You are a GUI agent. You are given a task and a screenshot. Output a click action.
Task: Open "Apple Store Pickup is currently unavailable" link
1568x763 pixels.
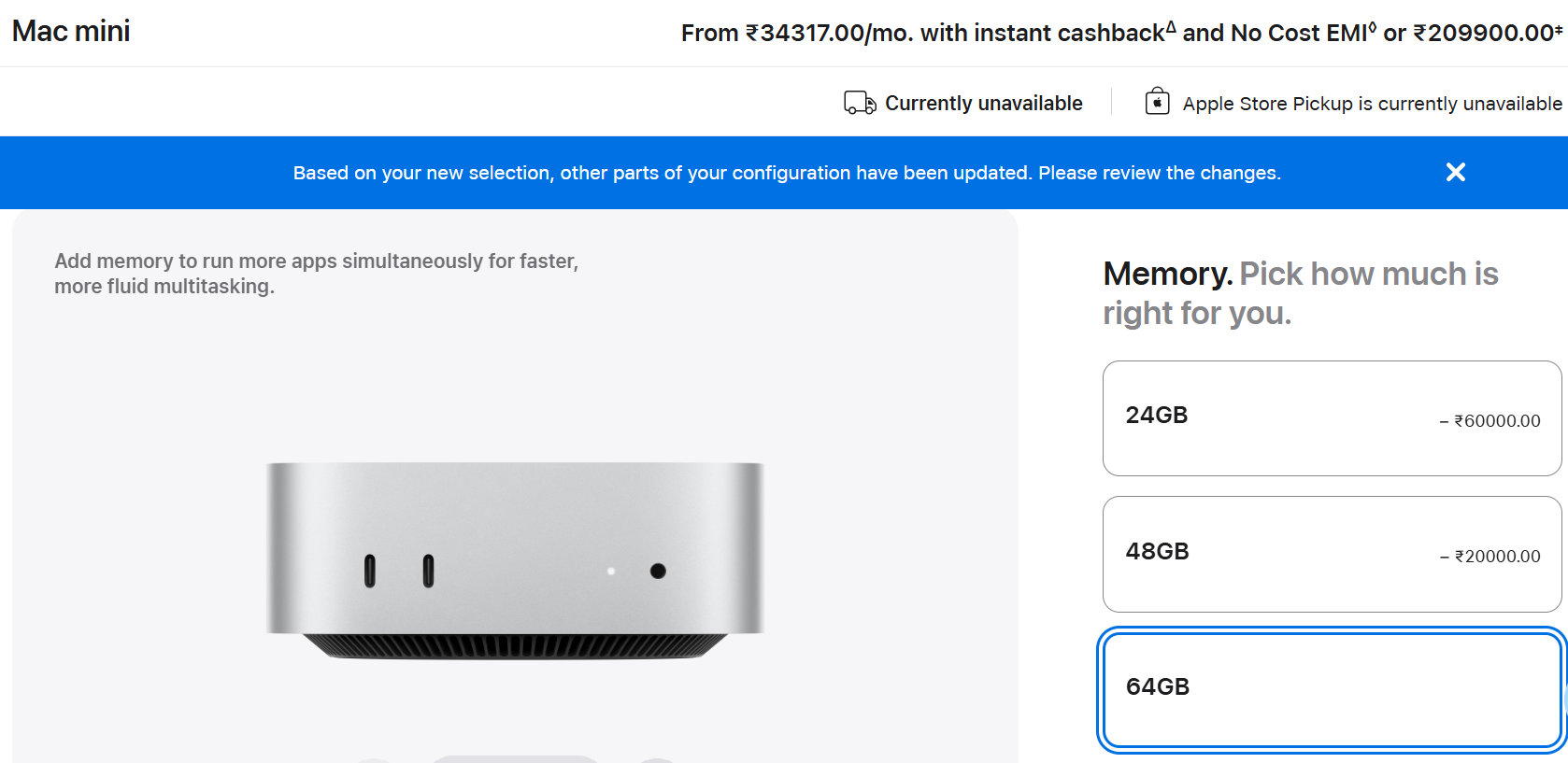pos(1372,104)
